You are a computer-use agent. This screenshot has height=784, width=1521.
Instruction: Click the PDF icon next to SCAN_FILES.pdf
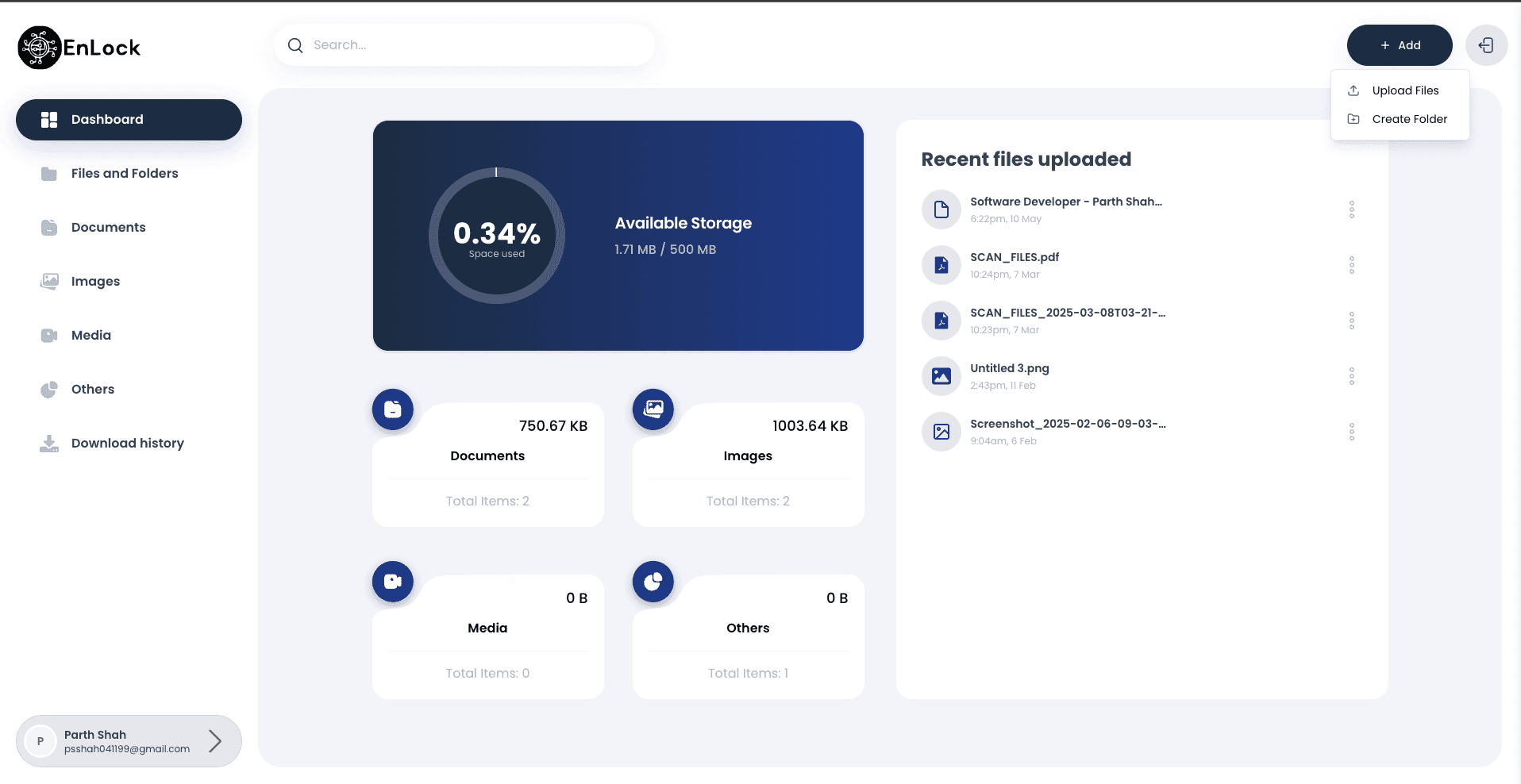tap(941, 264)
